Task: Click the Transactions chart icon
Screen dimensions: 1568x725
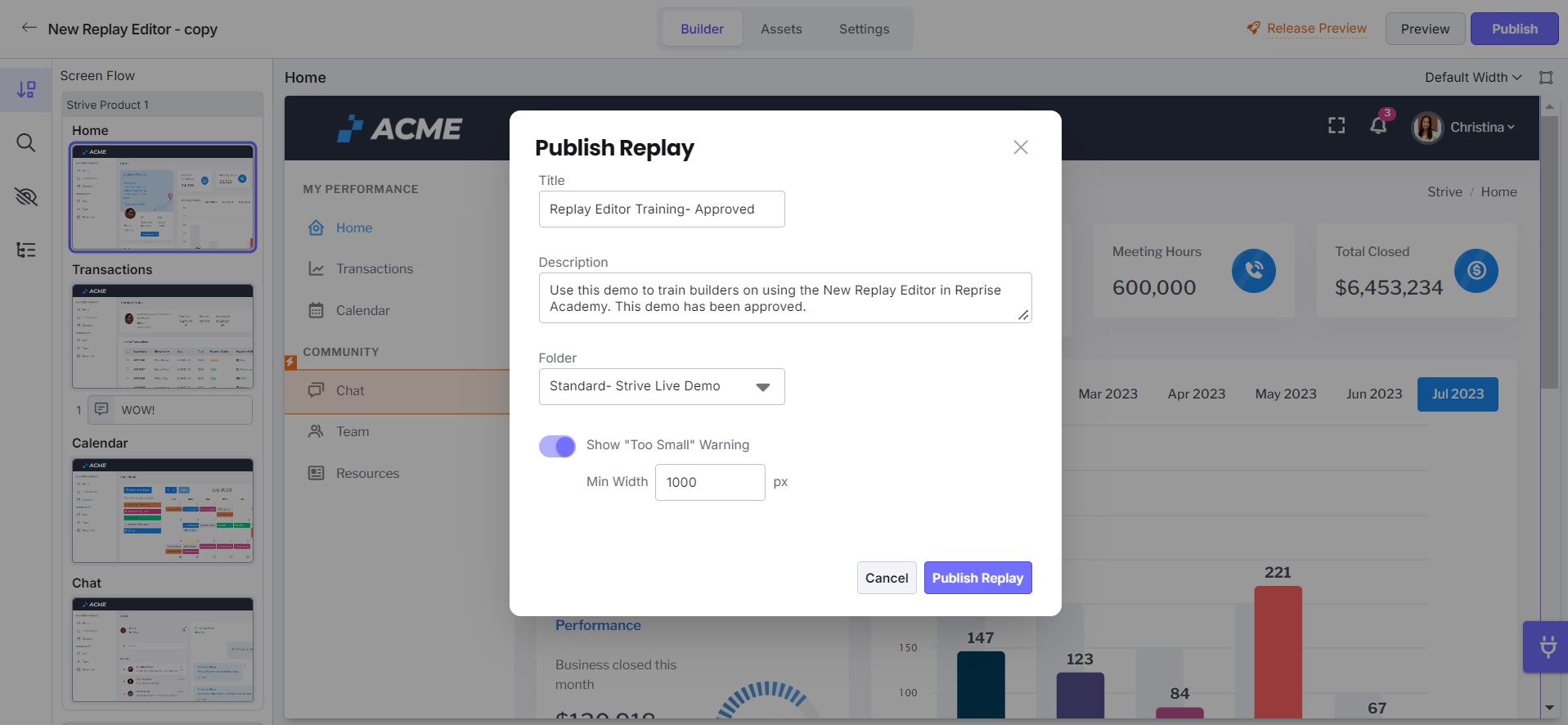Action: [316, 268]
